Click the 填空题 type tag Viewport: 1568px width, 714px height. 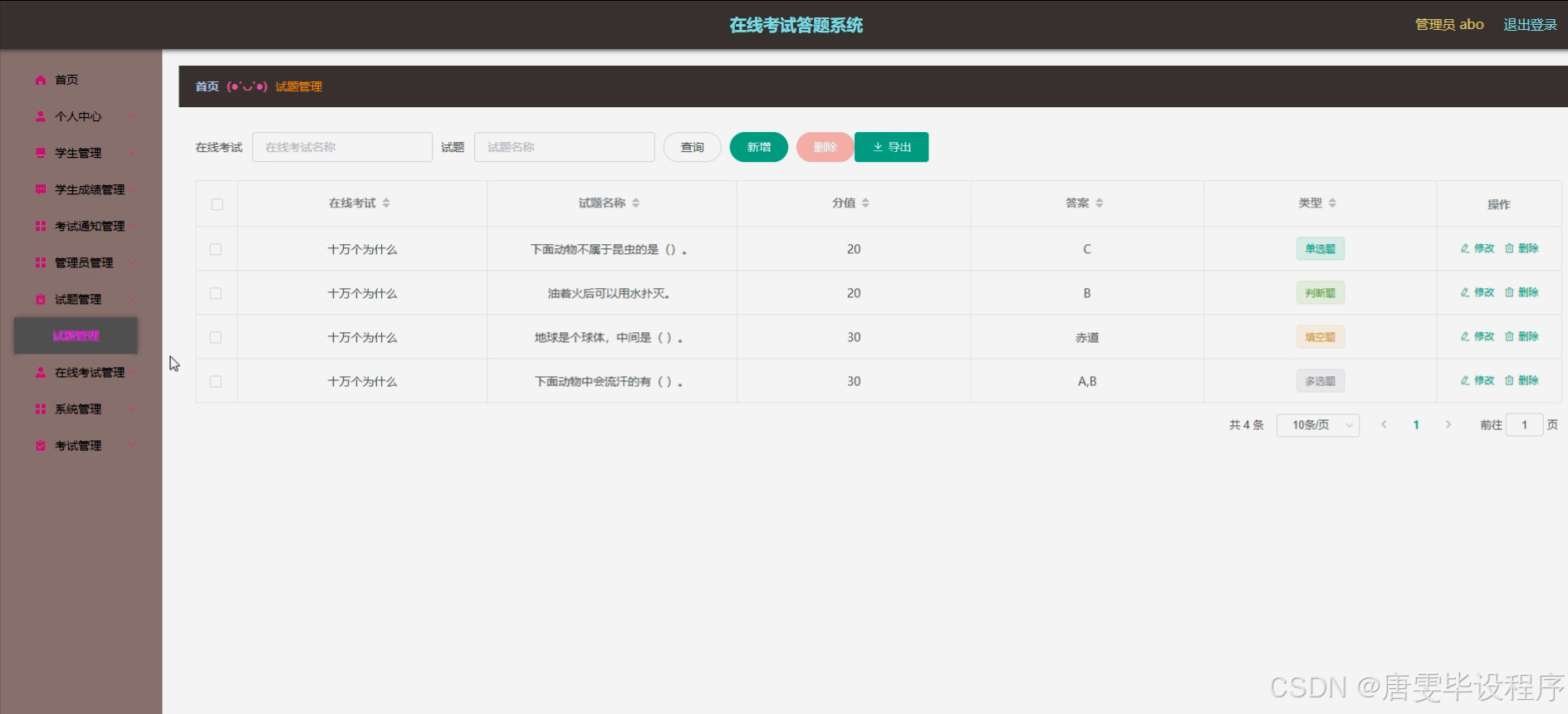click(1321, 336)
